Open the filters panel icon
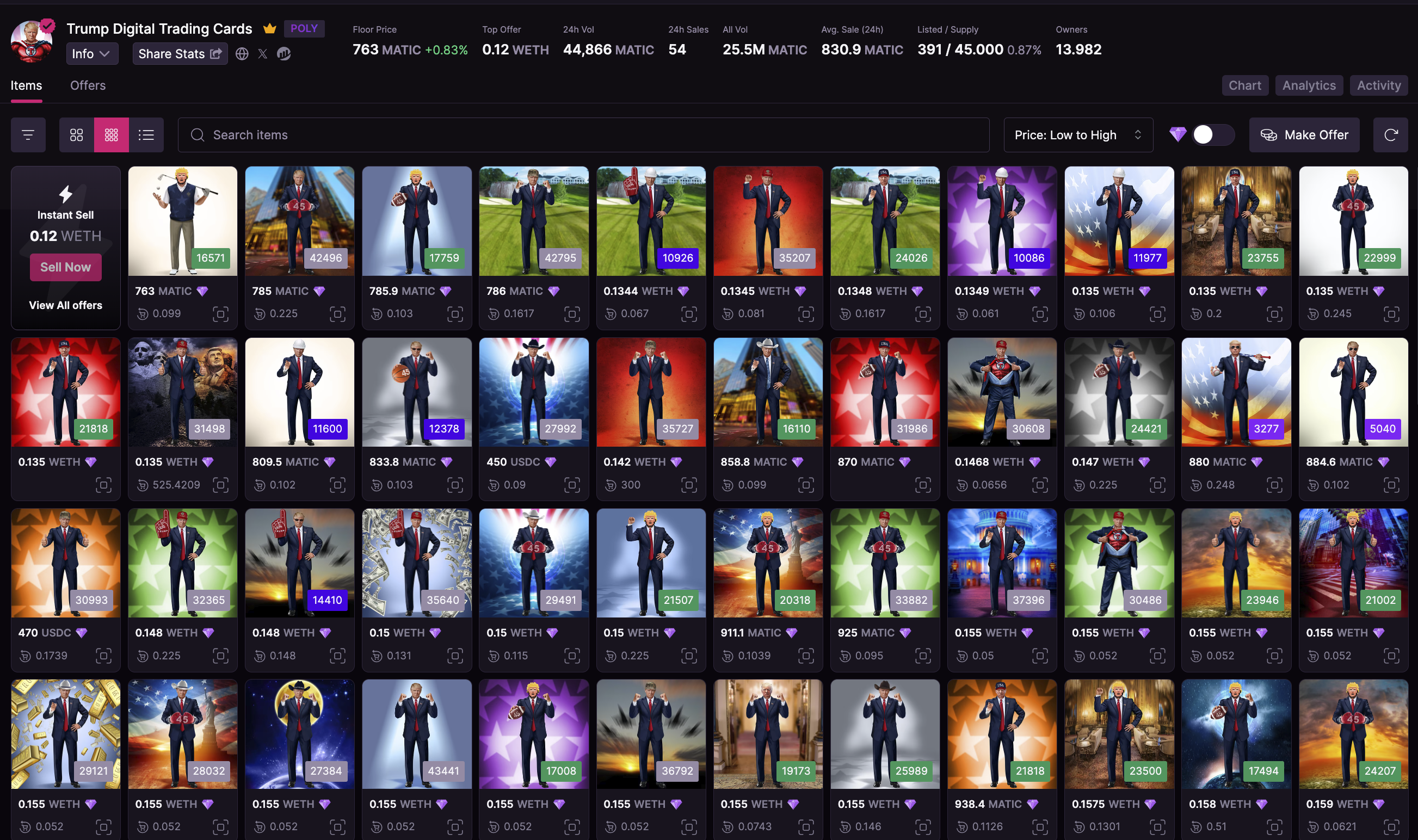The height and width of the screenshot is (840, 1418). point(28,135)
